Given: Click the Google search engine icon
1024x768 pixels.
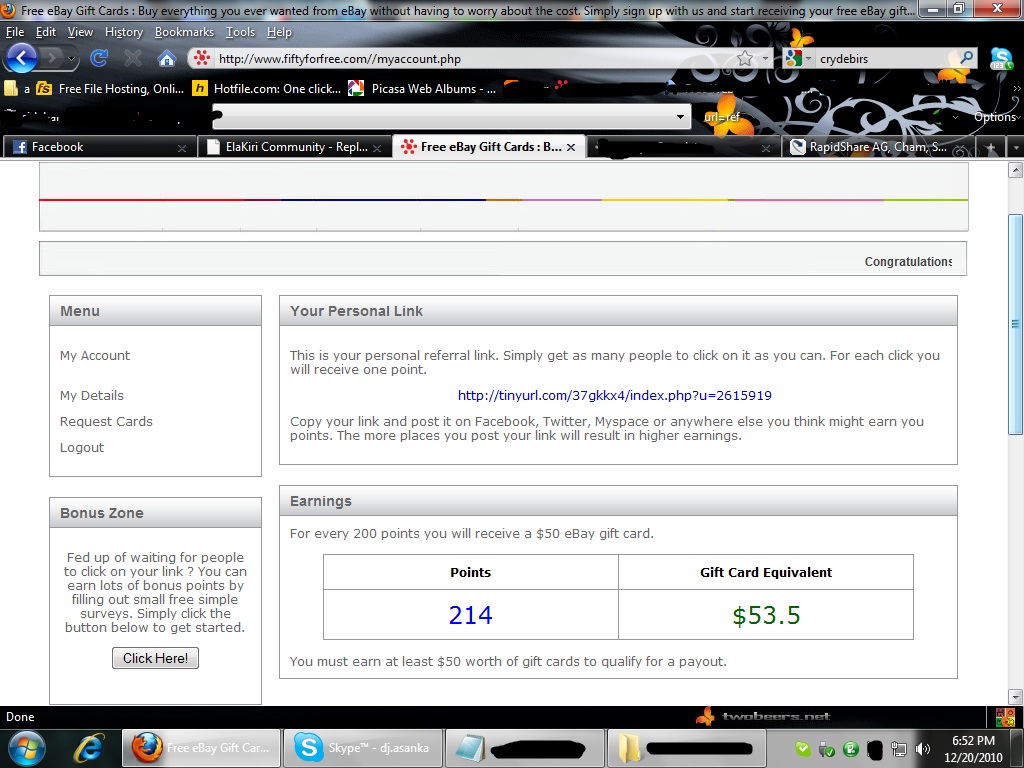Looking at the screenshot, I should pyautogui.click(x=793, y=59).
